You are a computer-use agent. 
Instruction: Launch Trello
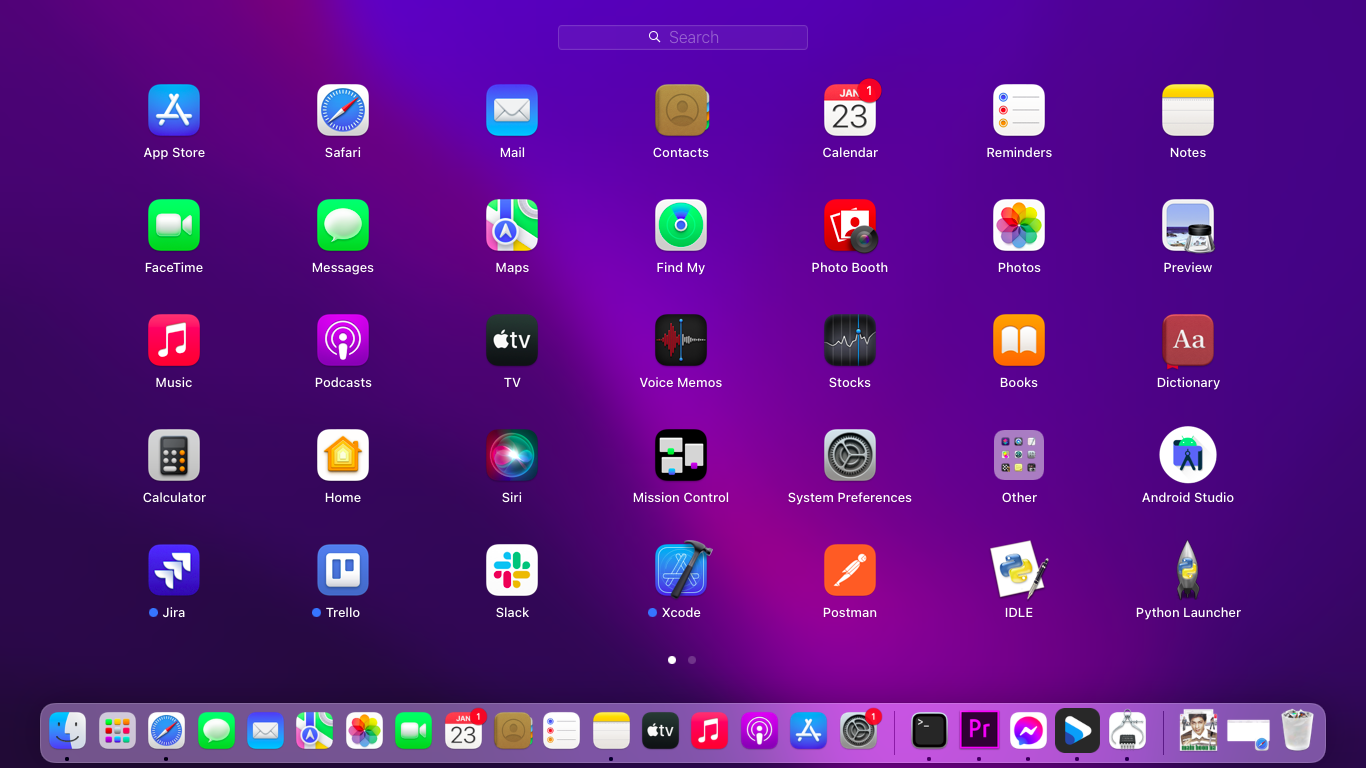click(343, 570)
